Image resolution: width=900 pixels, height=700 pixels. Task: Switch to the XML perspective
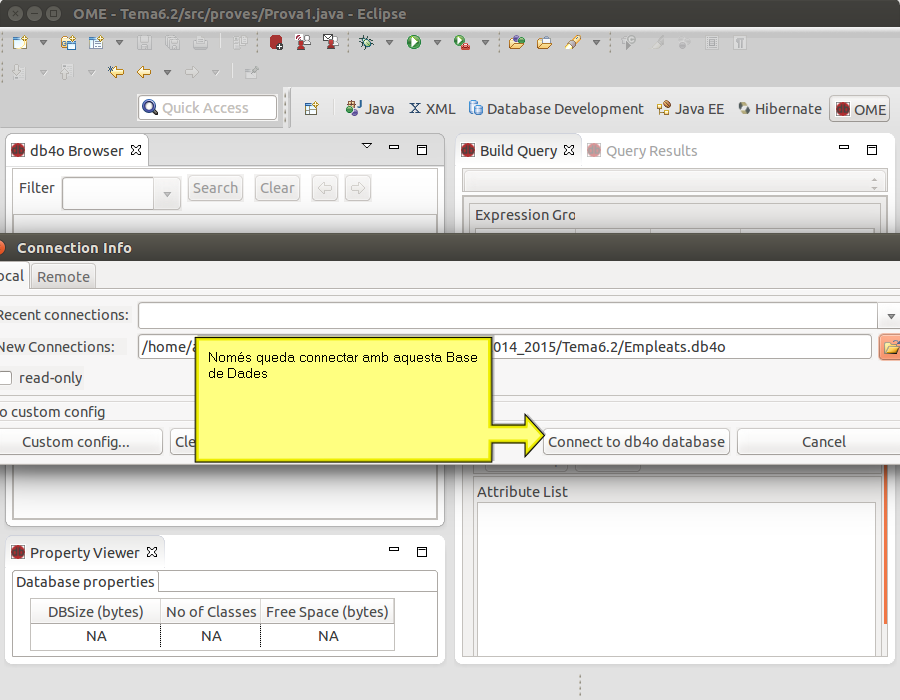click(x=432, y=108)
